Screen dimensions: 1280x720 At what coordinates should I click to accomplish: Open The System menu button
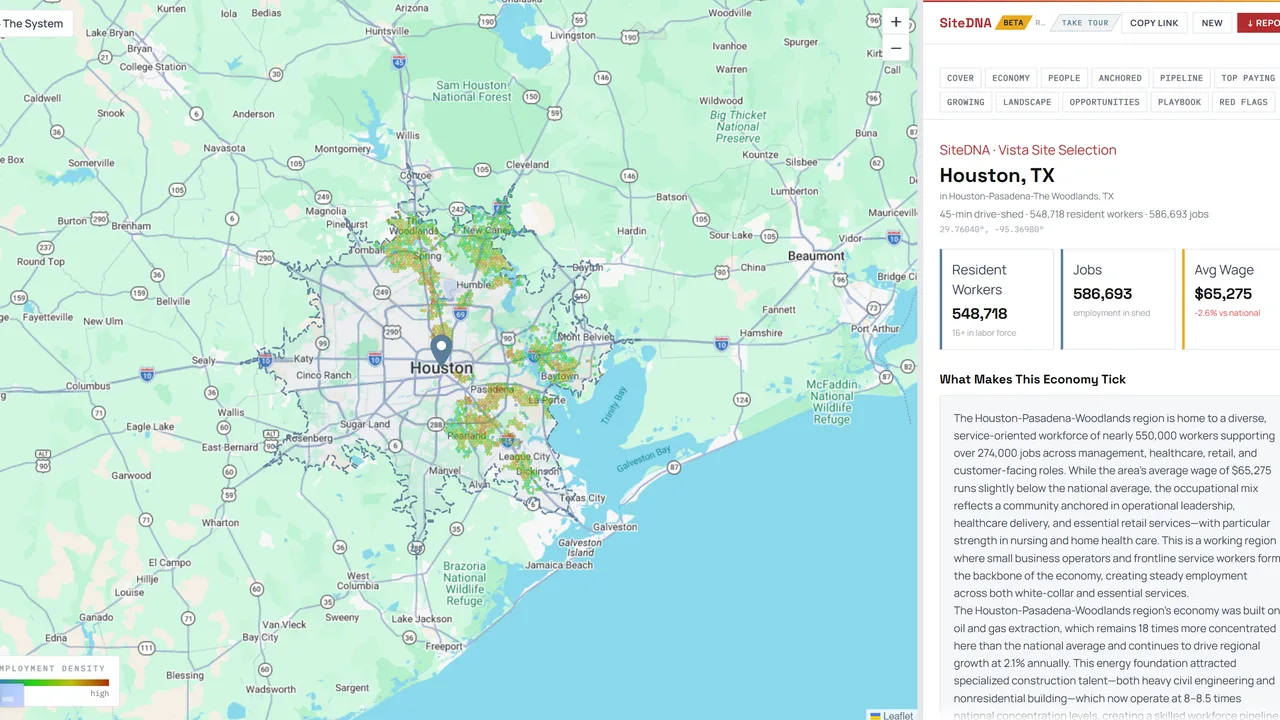34,23
